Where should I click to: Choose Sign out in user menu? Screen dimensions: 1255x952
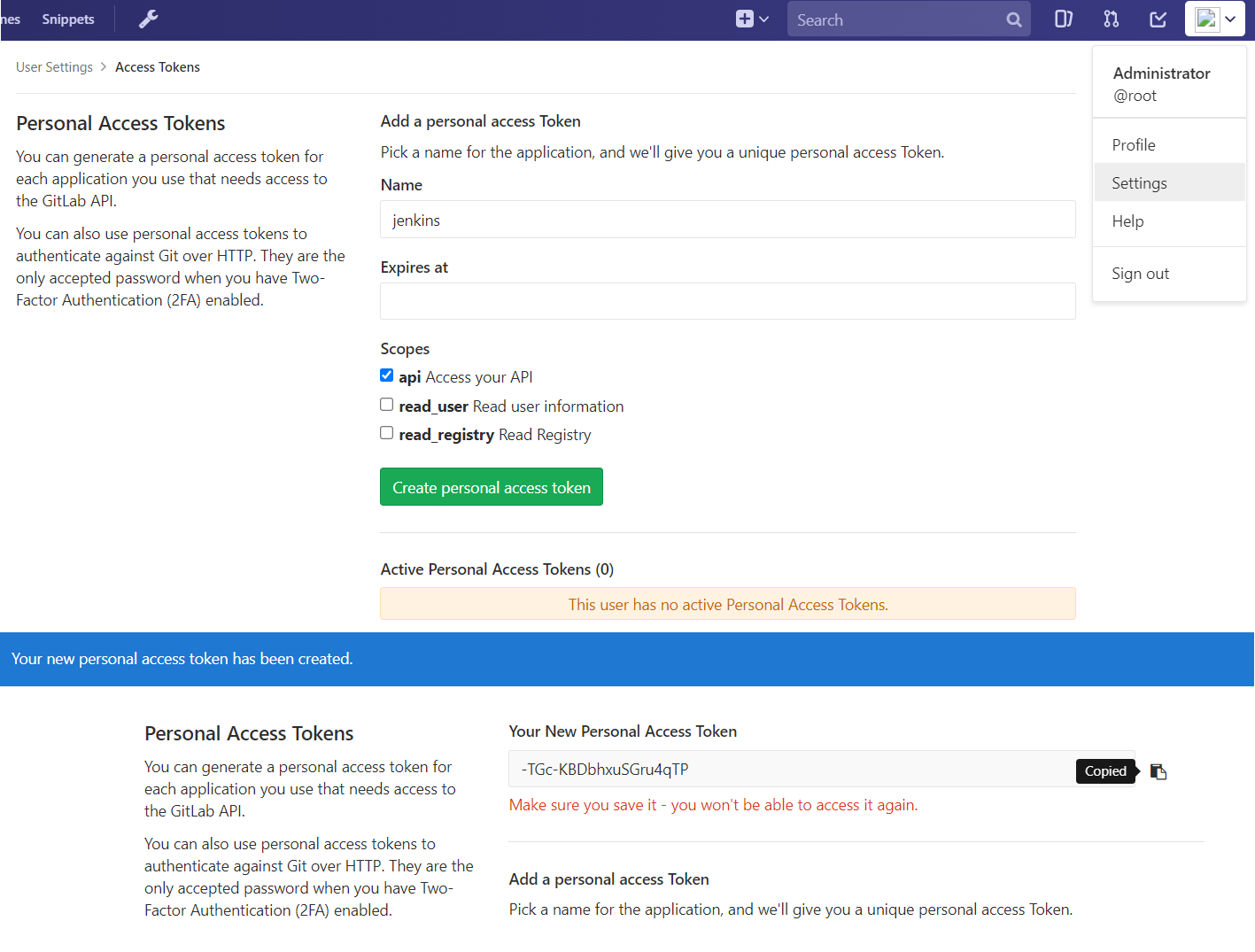click(1169, 274)
